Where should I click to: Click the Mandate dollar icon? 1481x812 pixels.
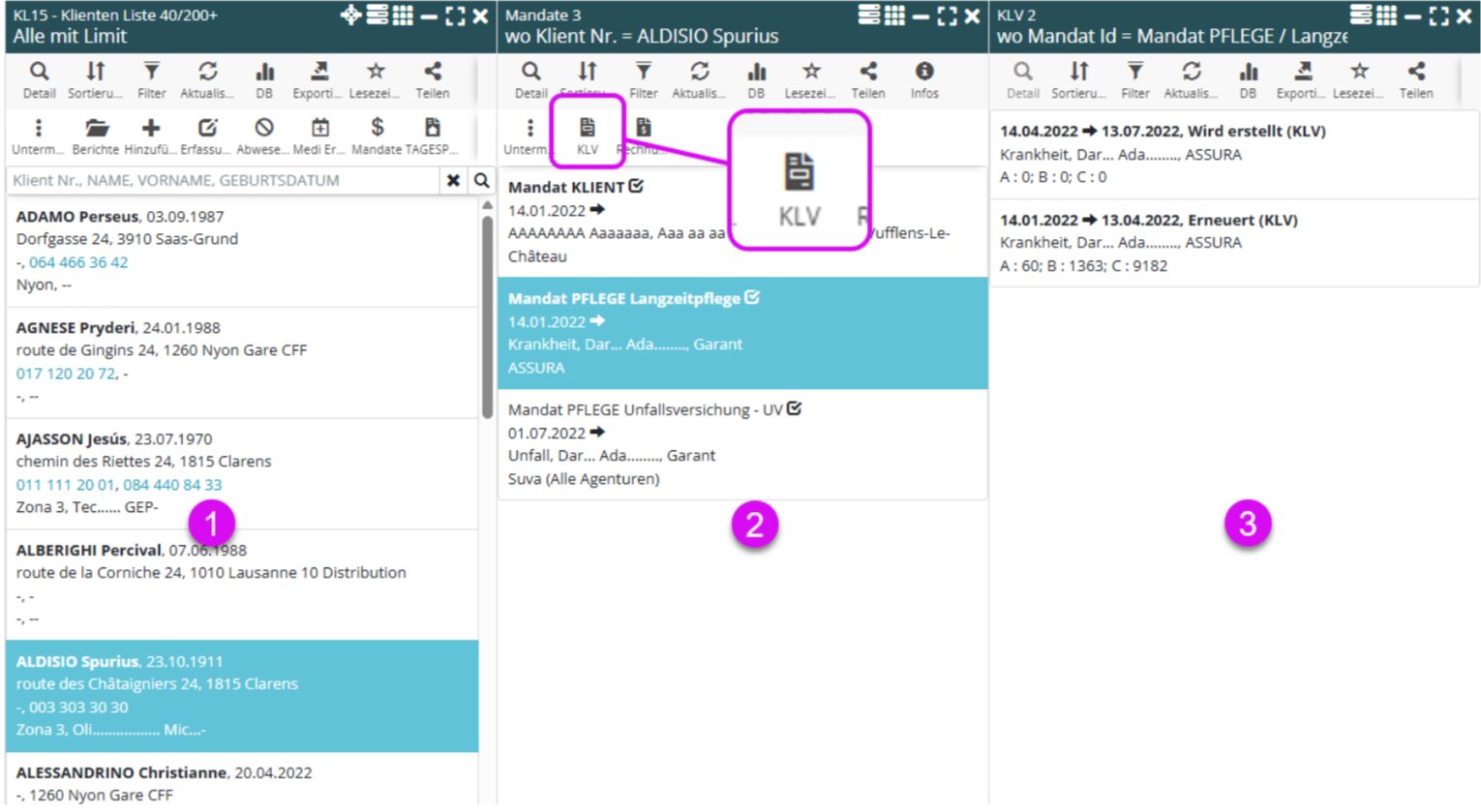377,135
